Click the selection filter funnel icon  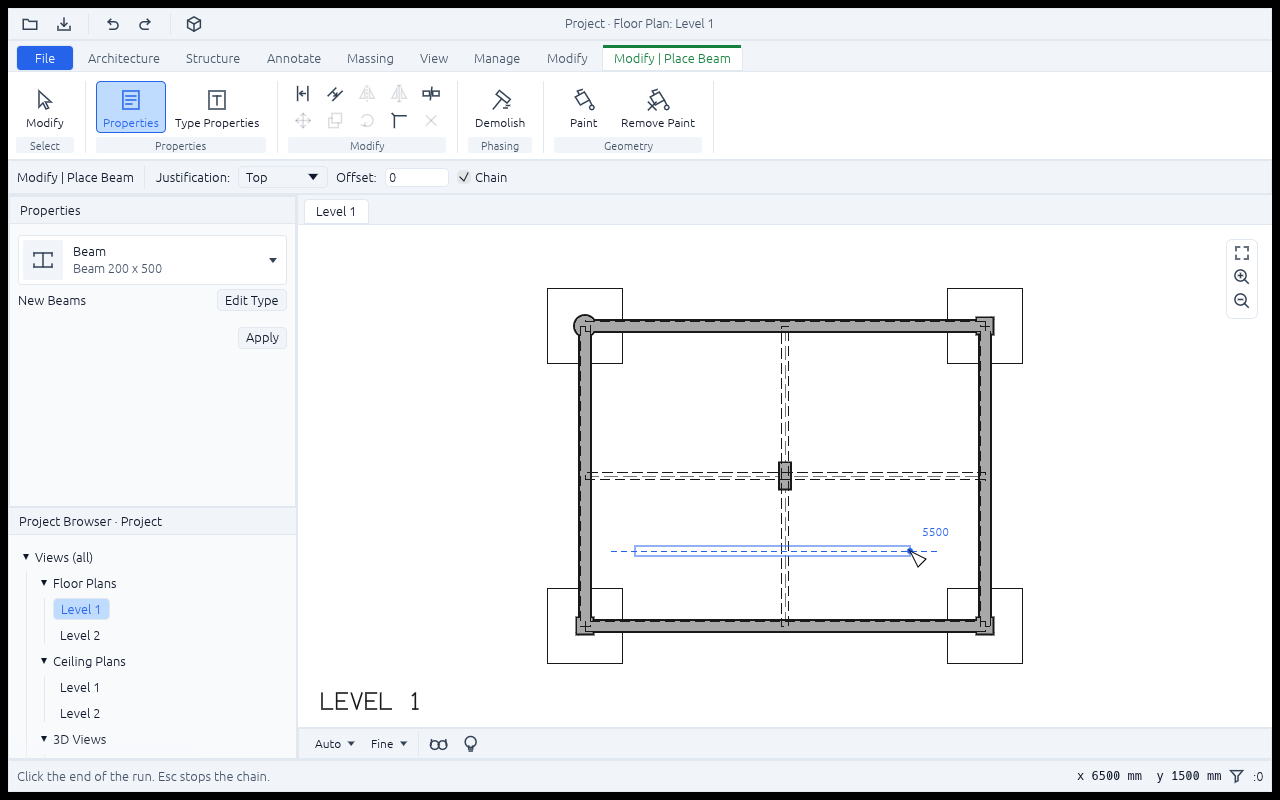[x=1237, y=776]
